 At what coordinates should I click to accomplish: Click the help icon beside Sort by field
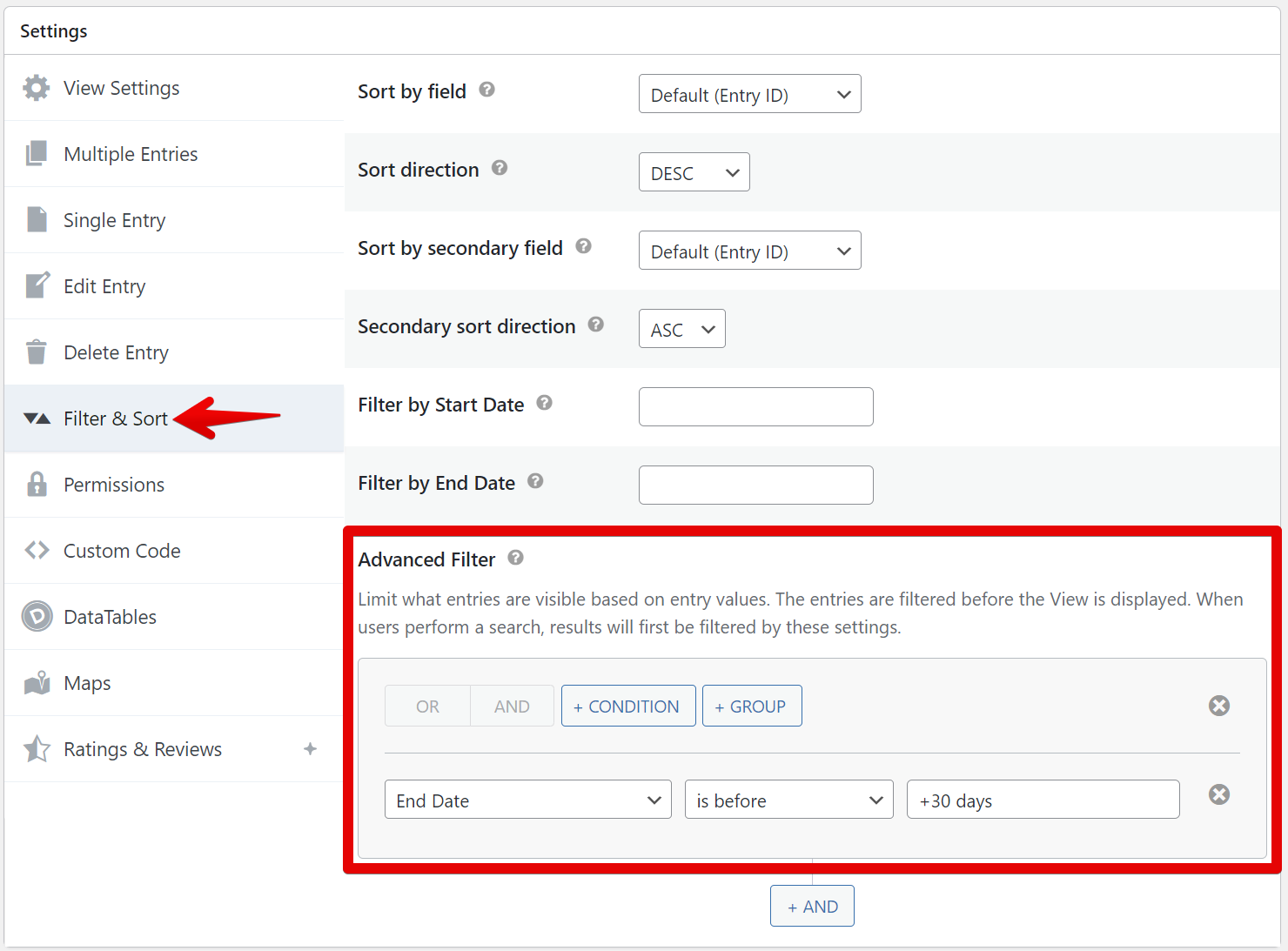coord(487,90)
